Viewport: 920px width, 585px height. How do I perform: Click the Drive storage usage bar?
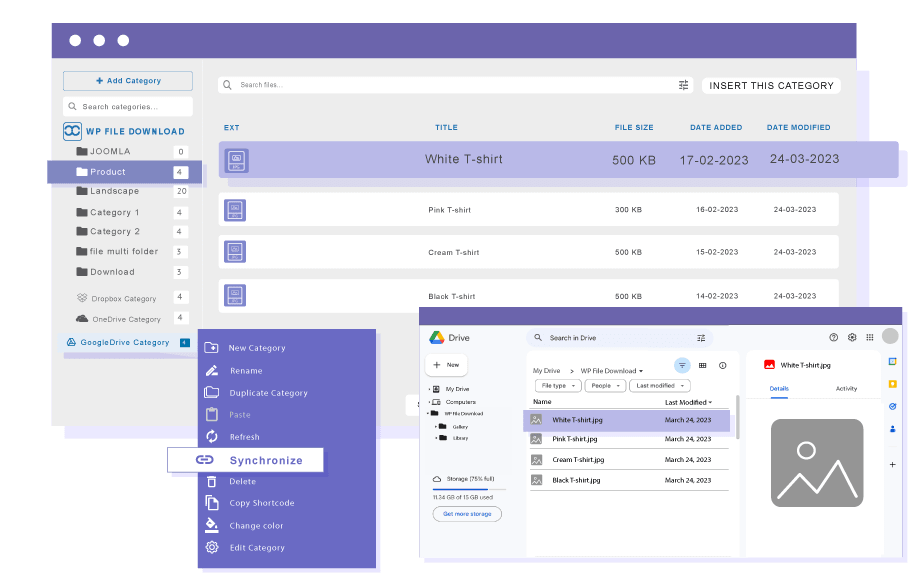[x=469, y=489]
